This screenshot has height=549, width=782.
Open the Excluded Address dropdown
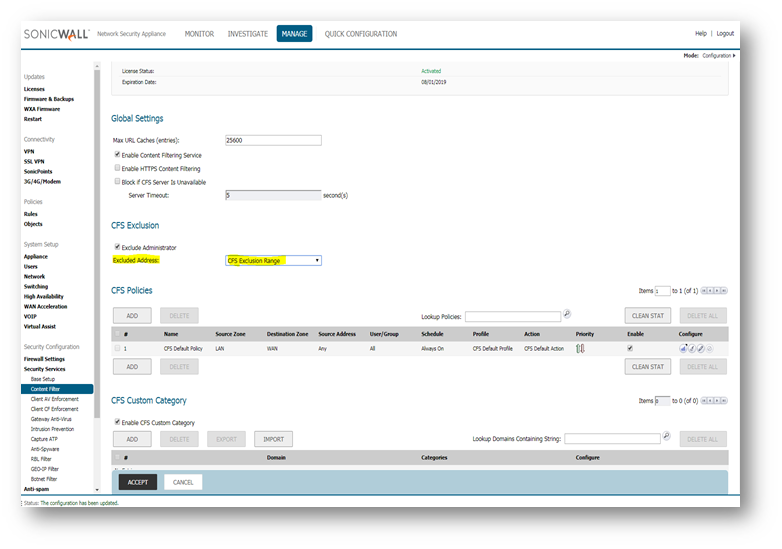tap(273, 260)
